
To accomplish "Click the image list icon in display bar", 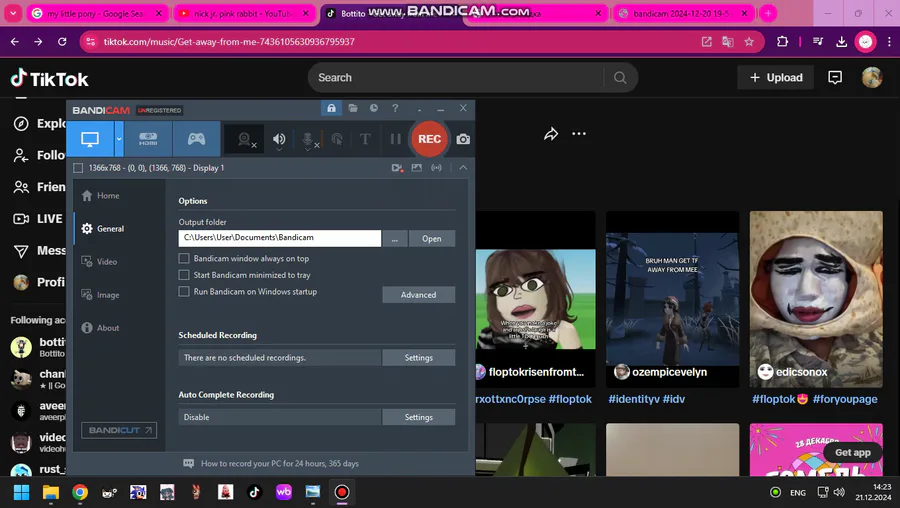I will (417, 168).
